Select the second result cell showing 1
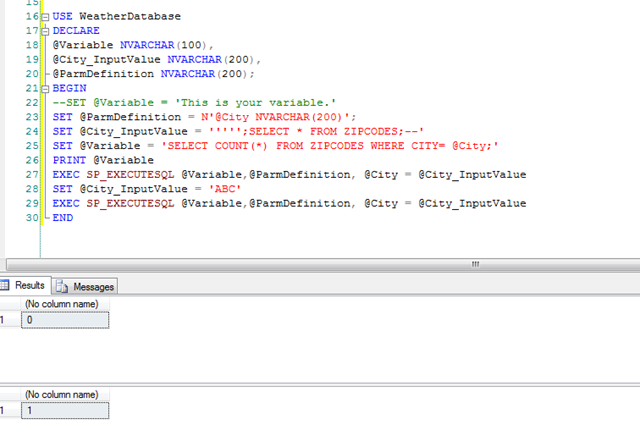 coord(65,410)
